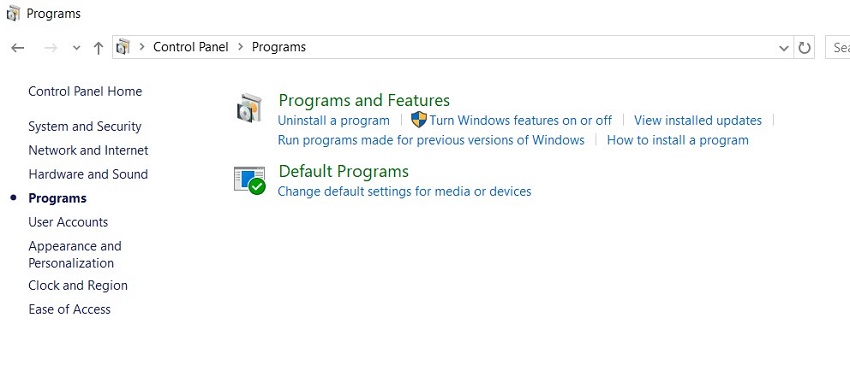Viewport: 850px width, 365px height.
Task: Open Ease of Access category
Action: [x=69, y=309]
